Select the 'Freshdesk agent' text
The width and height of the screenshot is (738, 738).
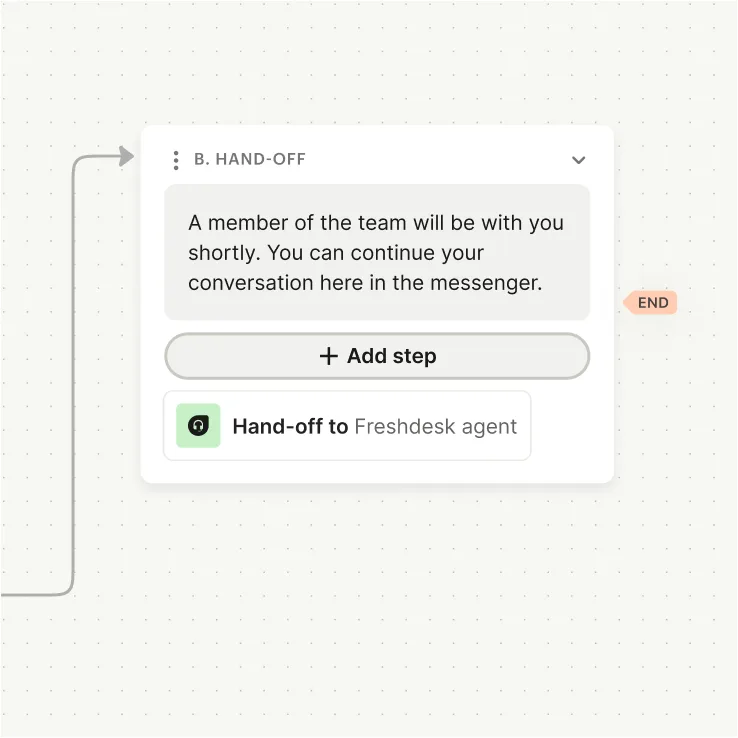(436, 427)
